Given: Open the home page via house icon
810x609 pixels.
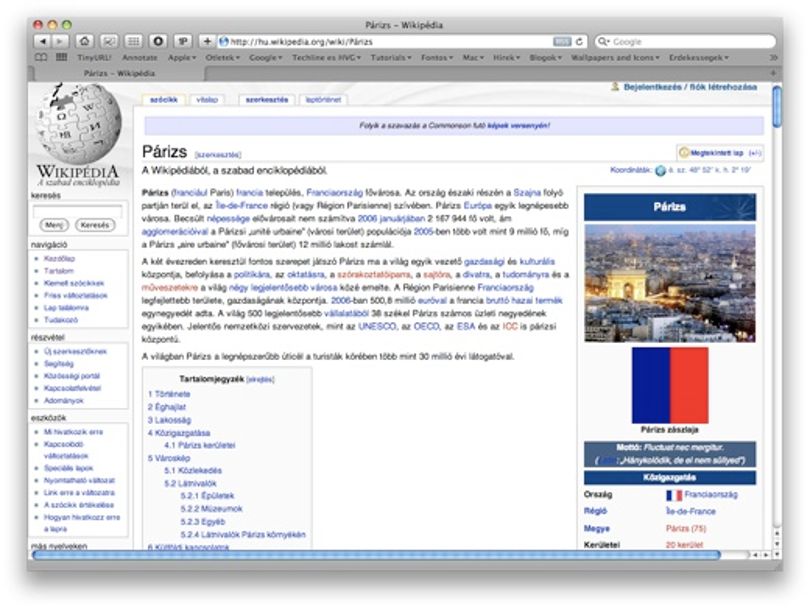Looking at the screenshot, I should pos(85,41).
